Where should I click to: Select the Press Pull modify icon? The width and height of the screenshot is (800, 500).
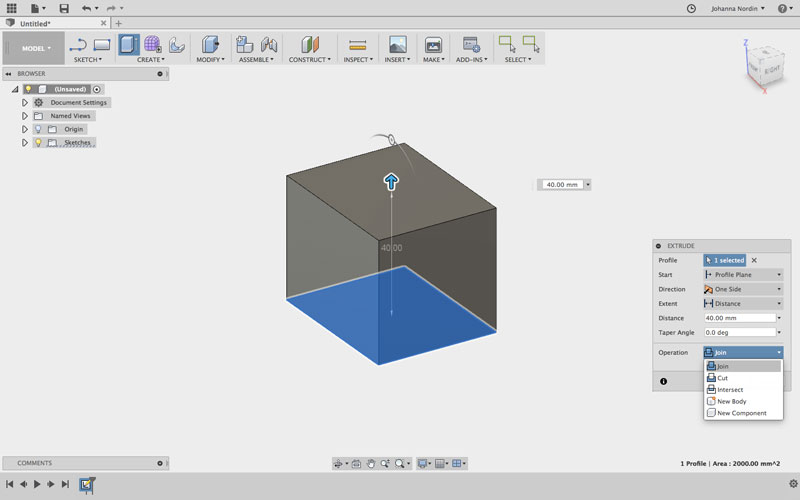click(210, 45)
